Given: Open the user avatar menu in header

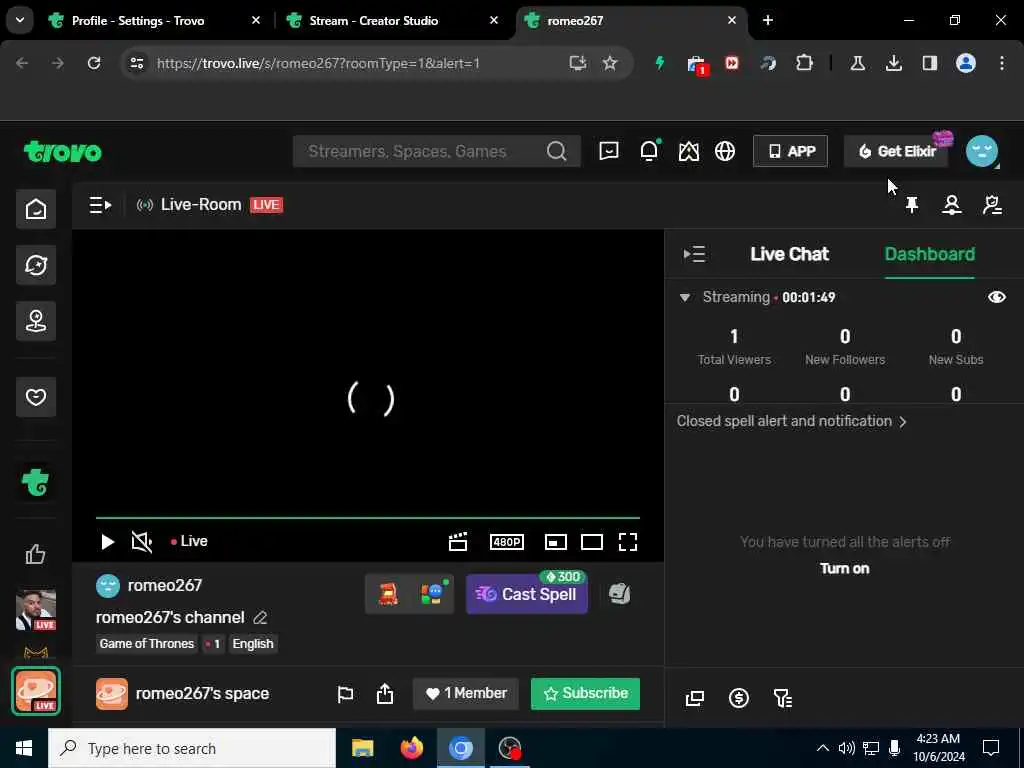Looking at the screenshot, I should [982, 151].
